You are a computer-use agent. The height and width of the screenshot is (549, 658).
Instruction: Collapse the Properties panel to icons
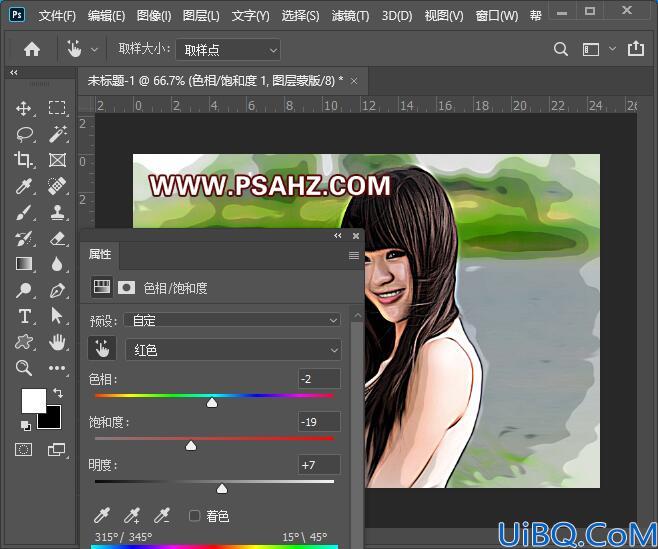[x=338, y=236]
